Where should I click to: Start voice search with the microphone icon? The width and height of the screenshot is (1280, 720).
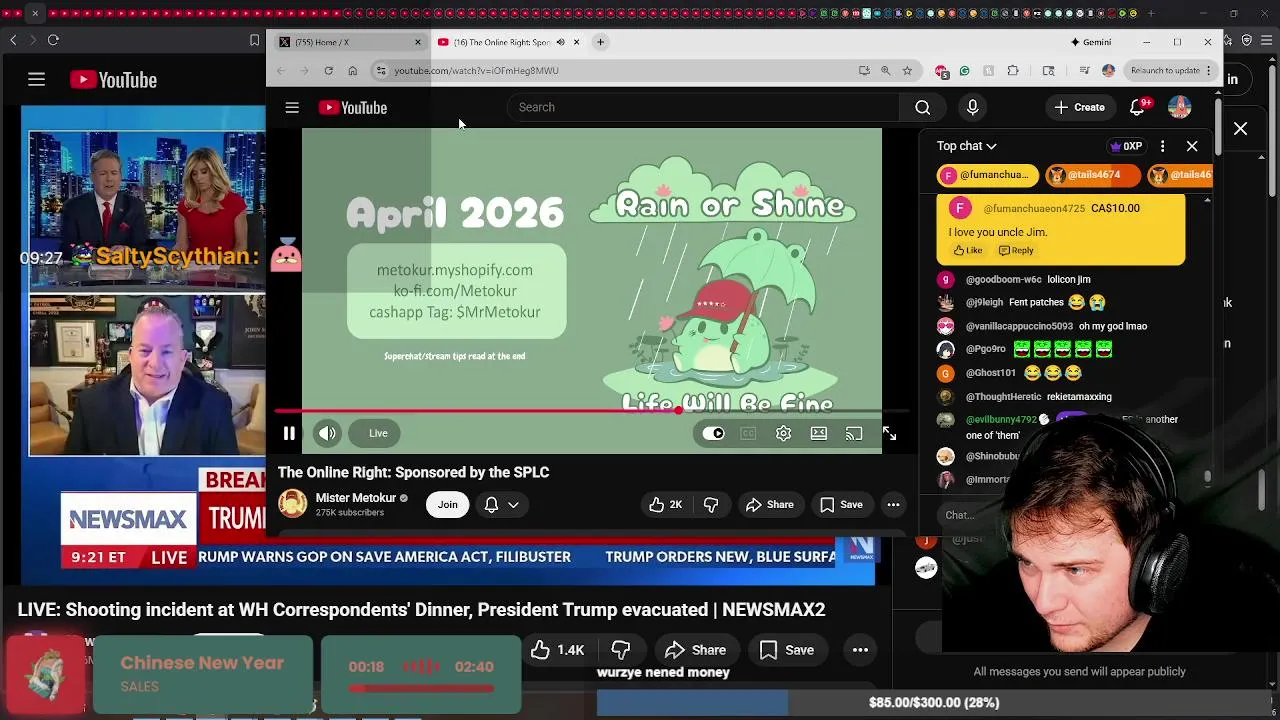click(x=972, y=107)
